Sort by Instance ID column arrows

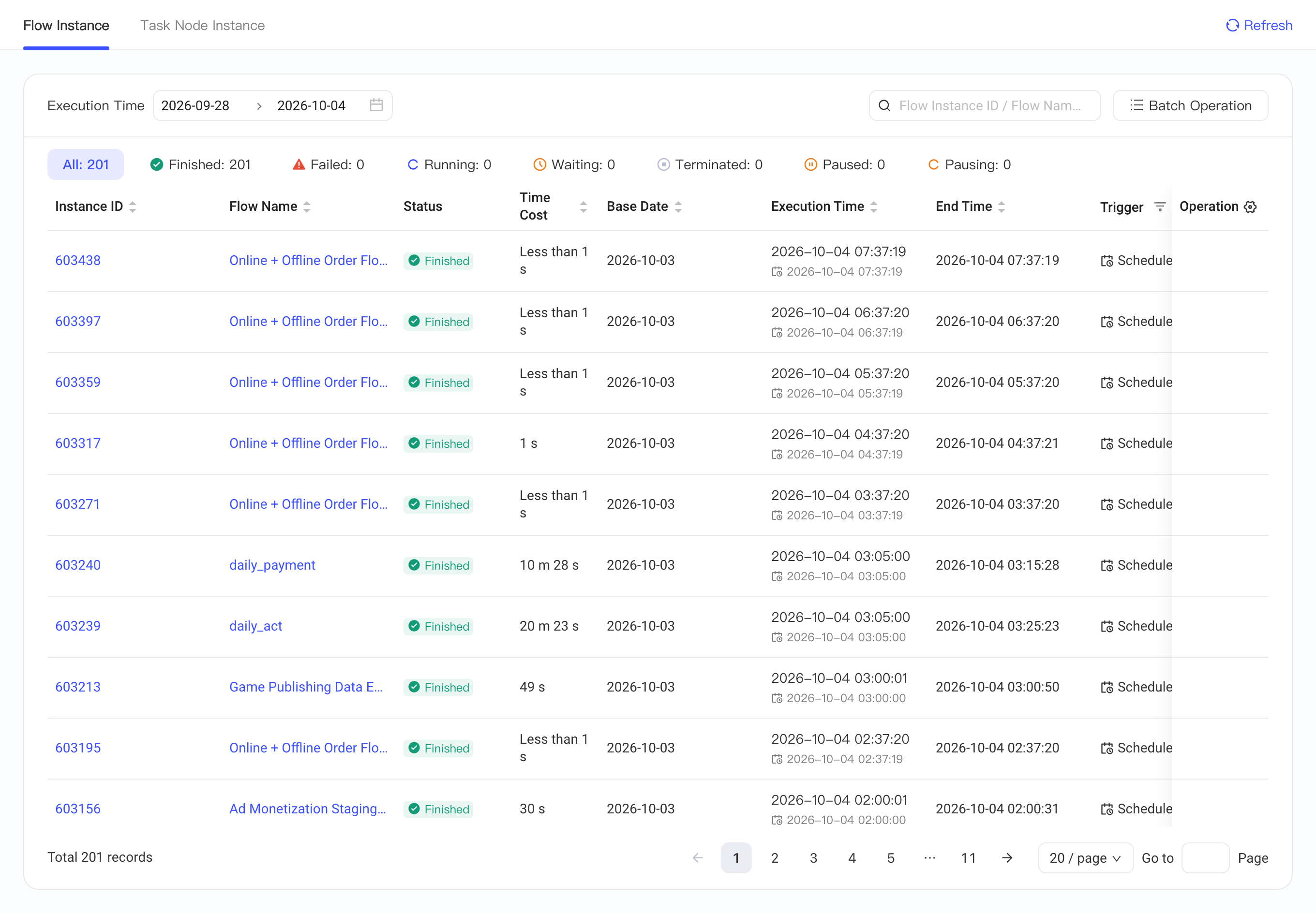(133, 206)
